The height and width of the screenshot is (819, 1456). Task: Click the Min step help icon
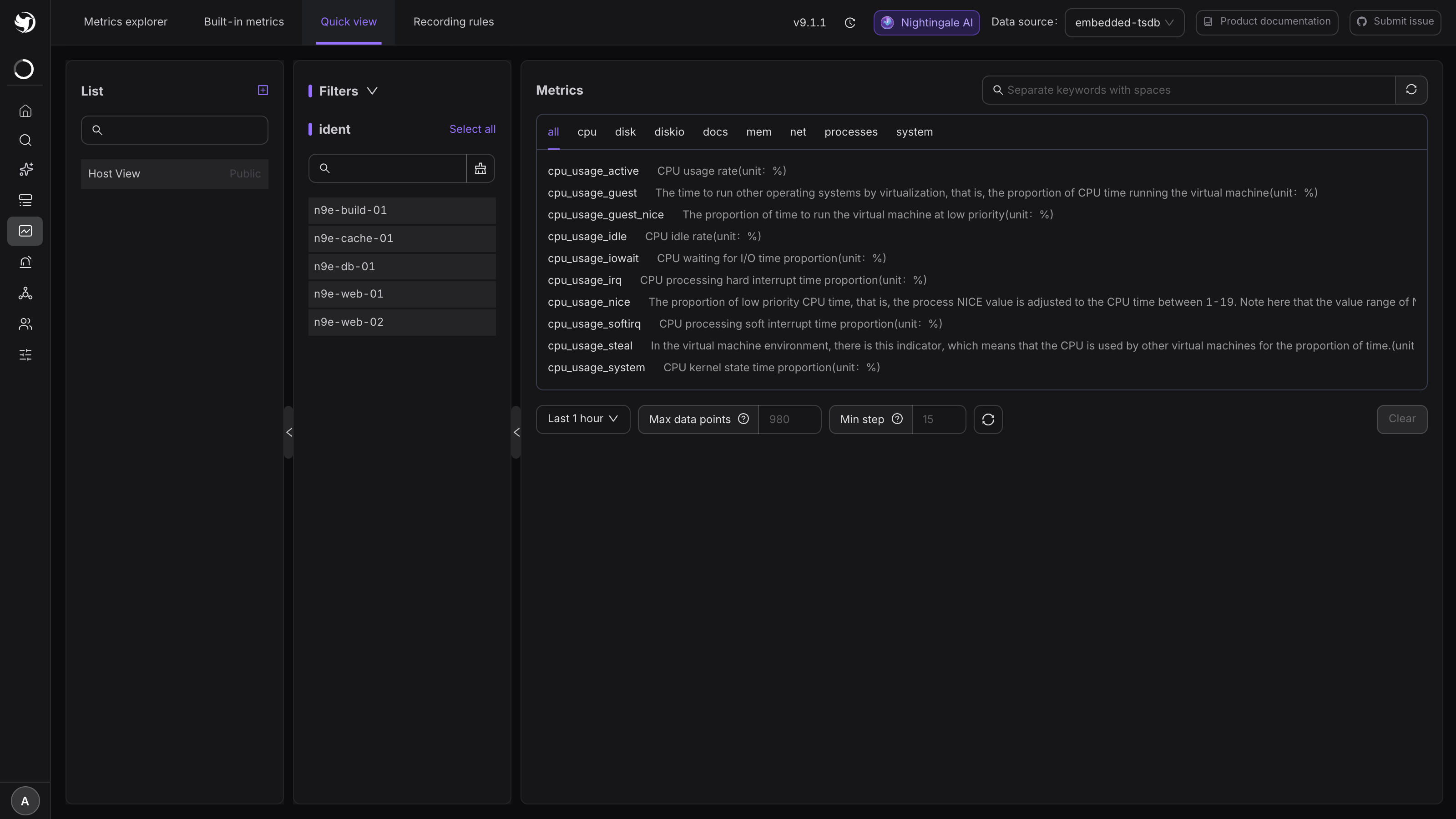pyautogui.click(x=897, y=419)
